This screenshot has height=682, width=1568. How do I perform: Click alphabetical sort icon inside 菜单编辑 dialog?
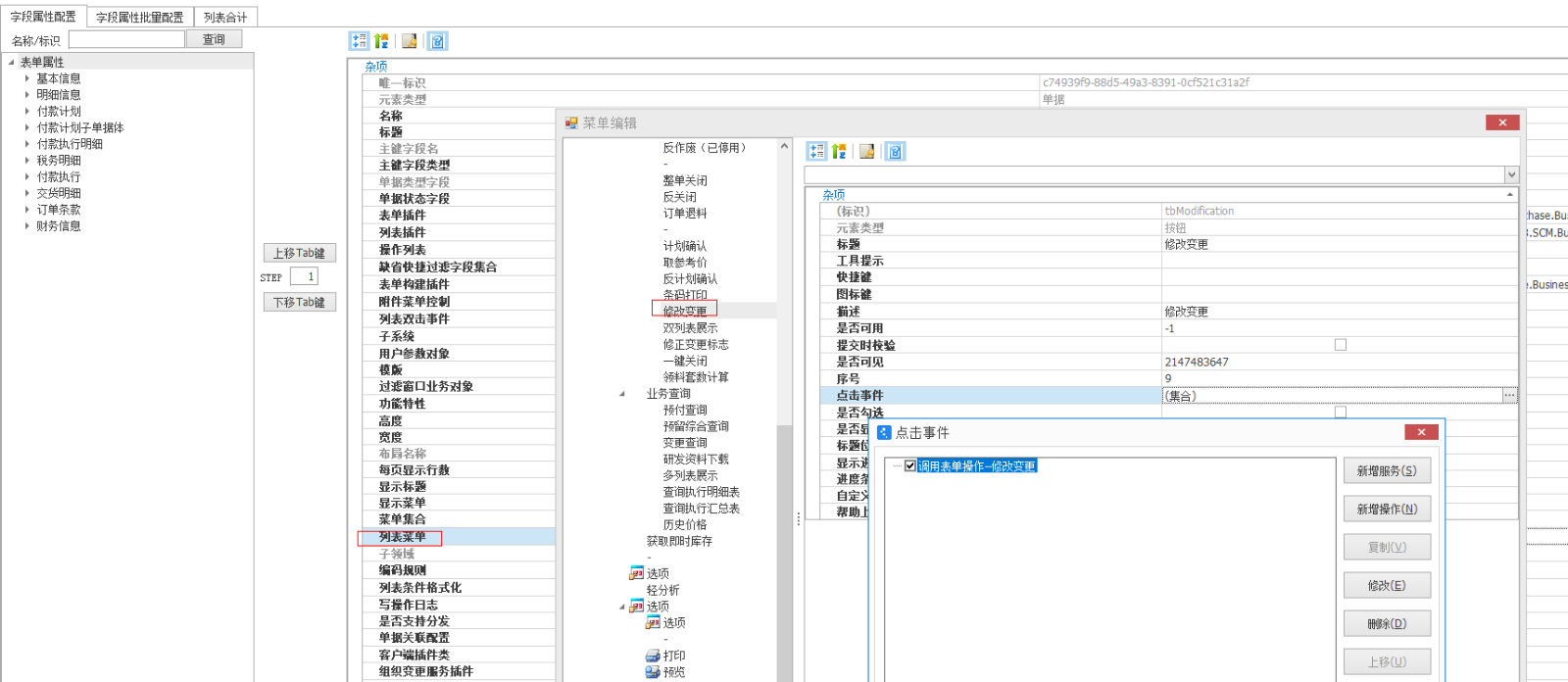839,152
